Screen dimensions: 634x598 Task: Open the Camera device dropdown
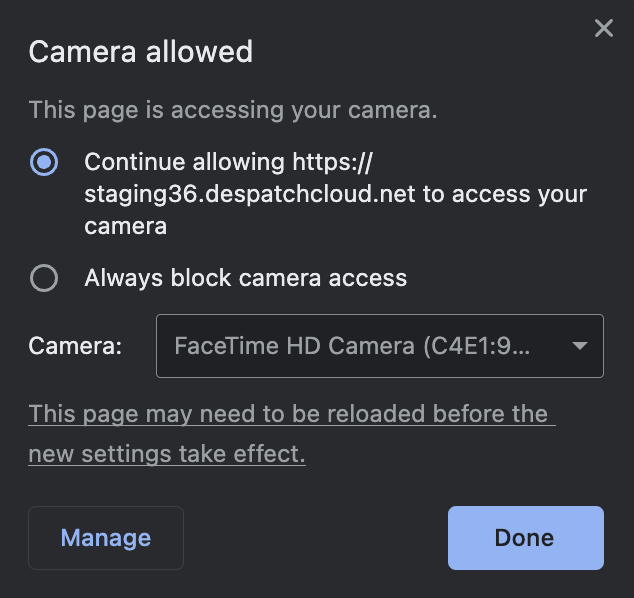pos(379,346)
